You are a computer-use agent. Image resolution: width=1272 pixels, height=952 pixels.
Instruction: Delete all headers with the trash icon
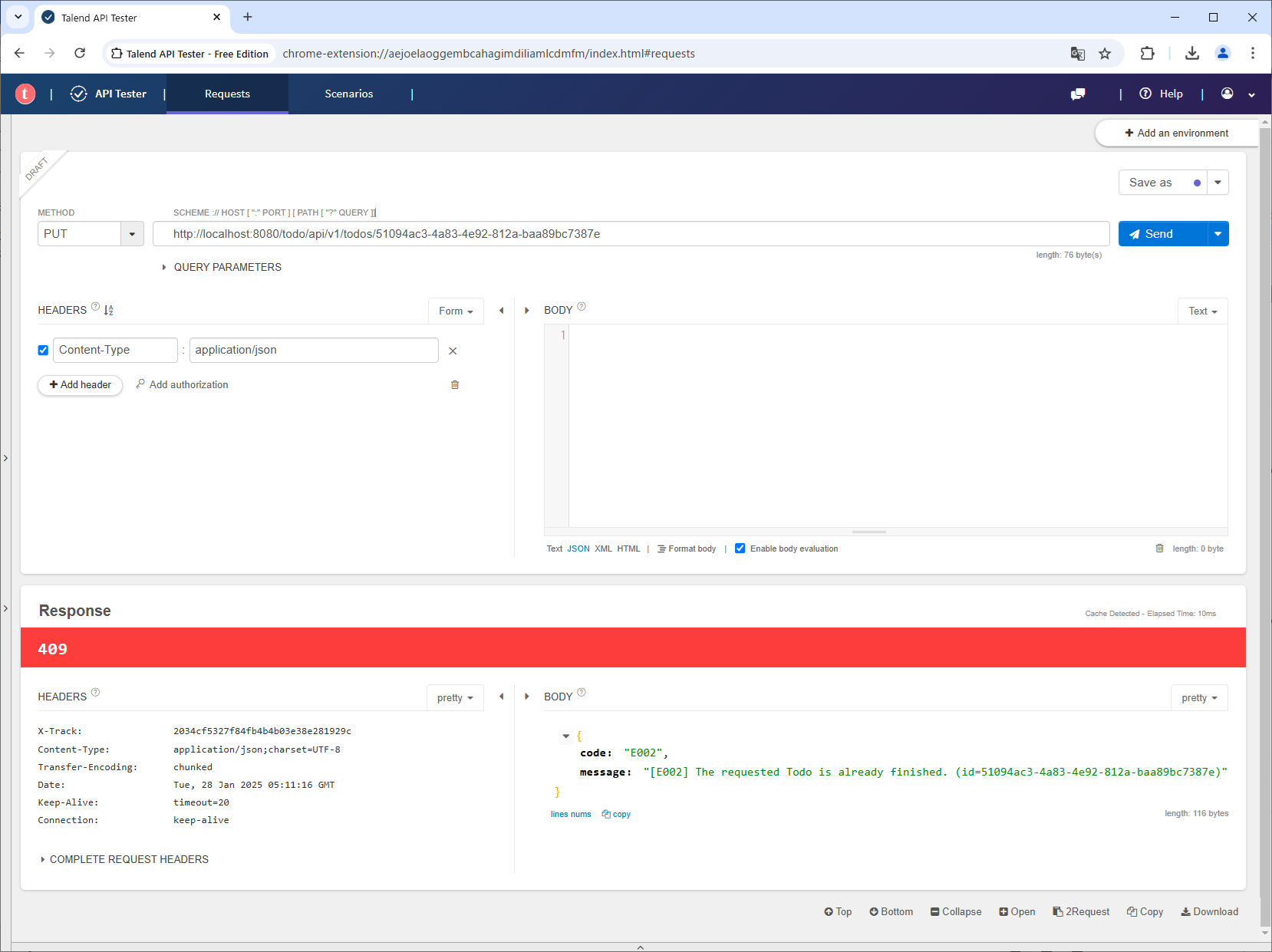[455, 385]
